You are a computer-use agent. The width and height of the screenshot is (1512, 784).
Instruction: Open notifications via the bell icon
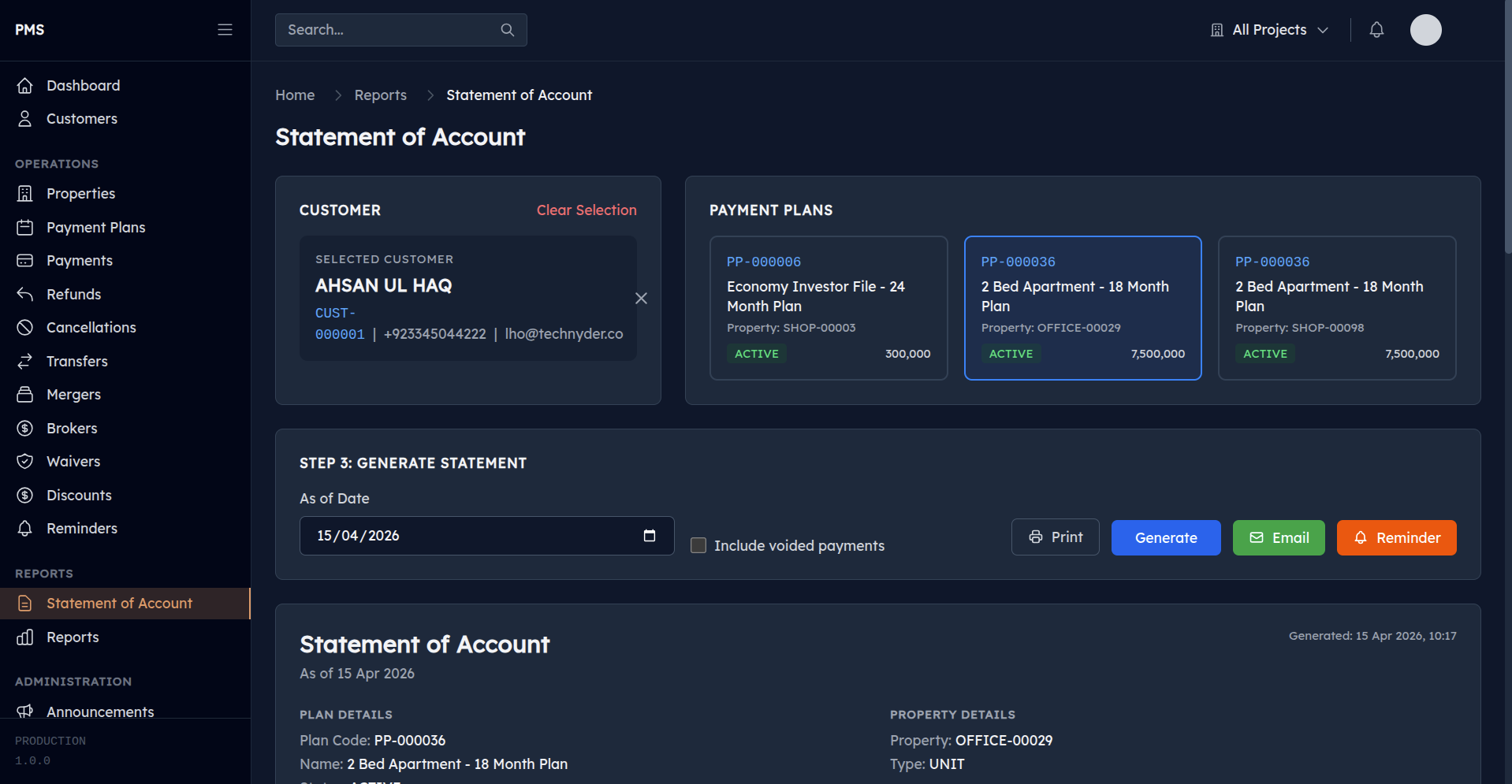click(x=1376, y=29)
